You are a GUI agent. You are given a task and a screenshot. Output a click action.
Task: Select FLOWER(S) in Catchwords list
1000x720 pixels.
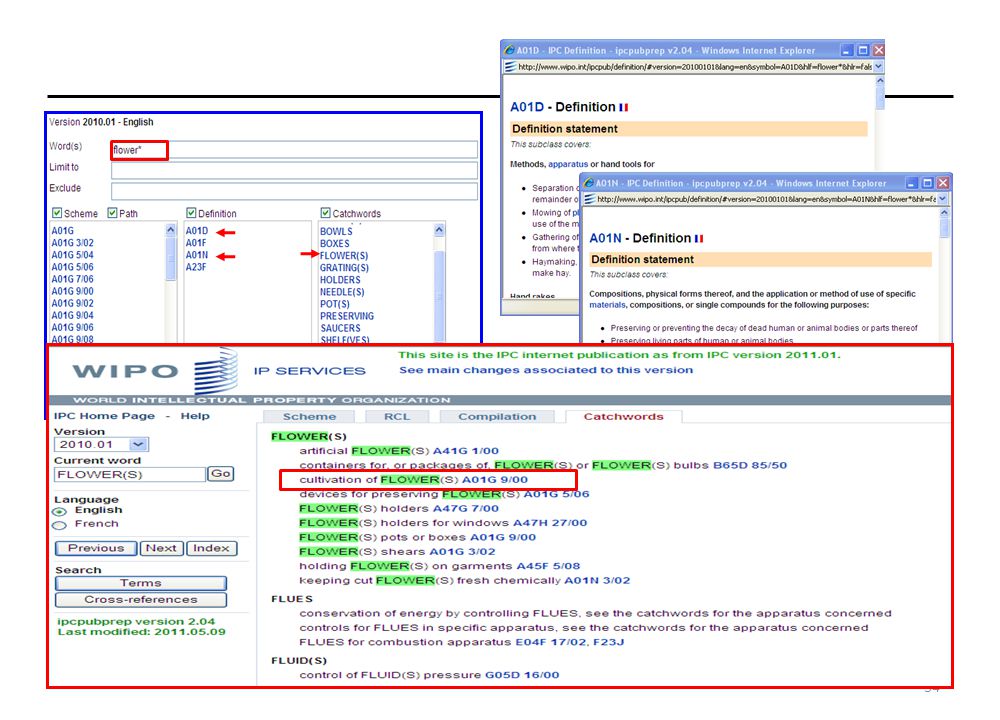(344, 256)
